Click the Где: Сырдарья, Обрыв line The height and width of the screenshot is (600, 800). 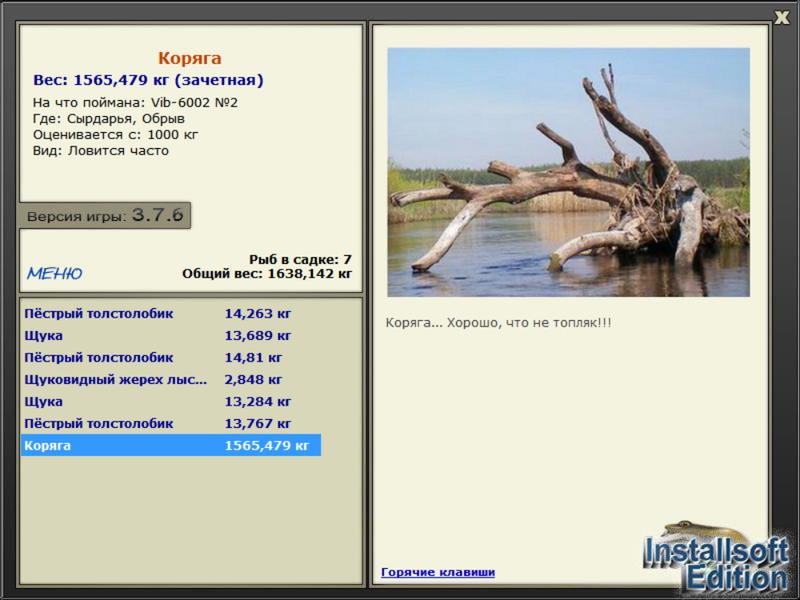coord(109,118)
